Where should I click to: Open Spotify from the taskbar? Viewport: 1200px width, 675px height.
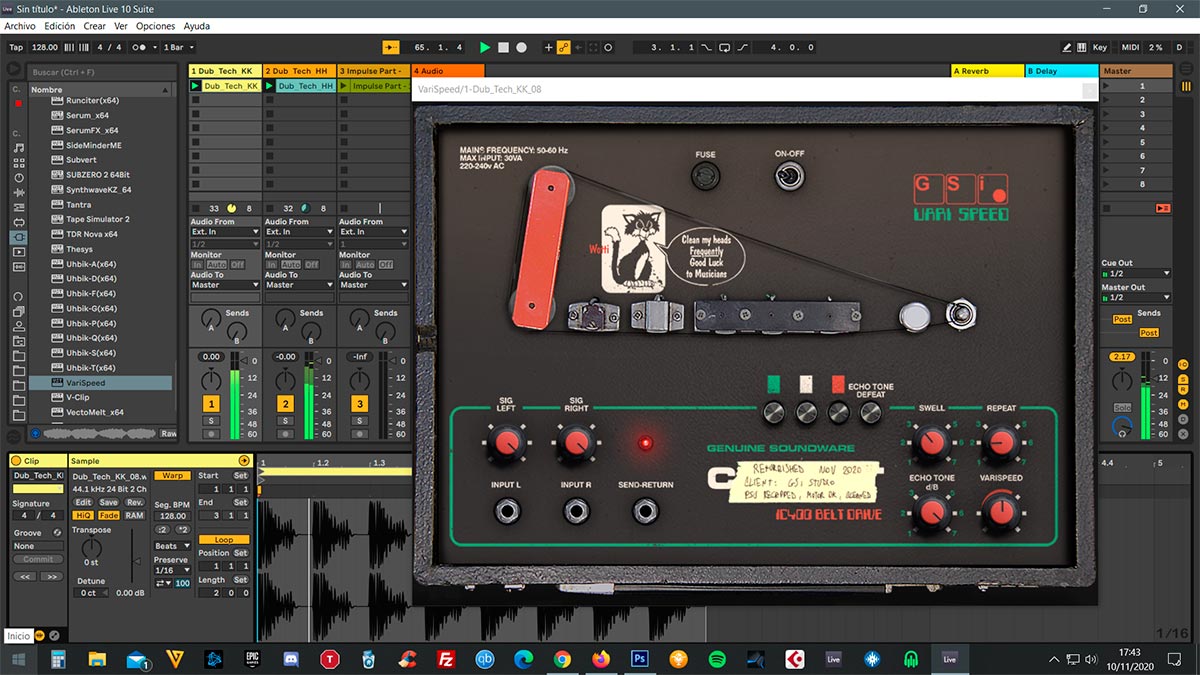click(x=717, y=659)
